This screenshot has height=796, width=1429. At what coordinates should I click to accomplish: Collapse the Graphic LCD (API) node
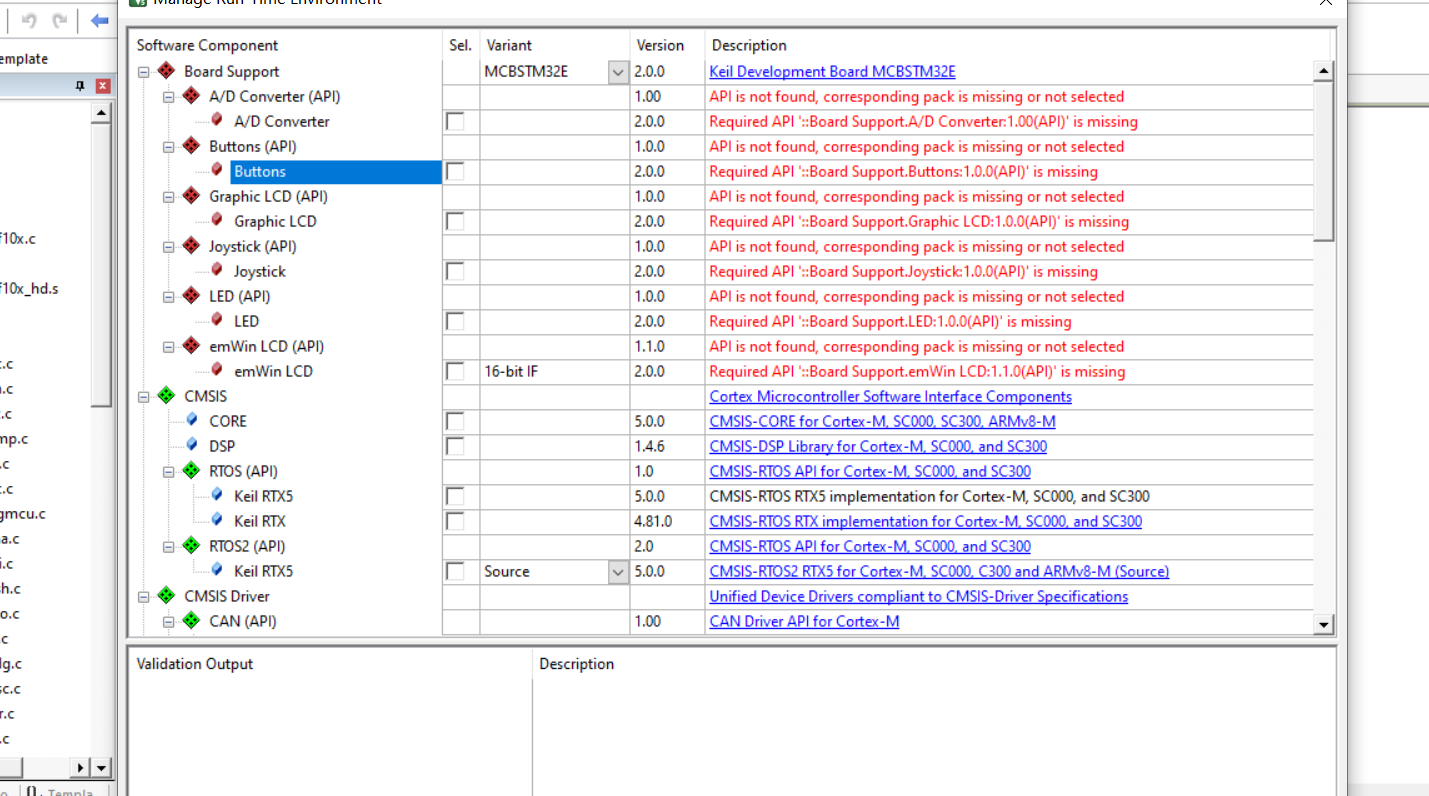[168, 197]
